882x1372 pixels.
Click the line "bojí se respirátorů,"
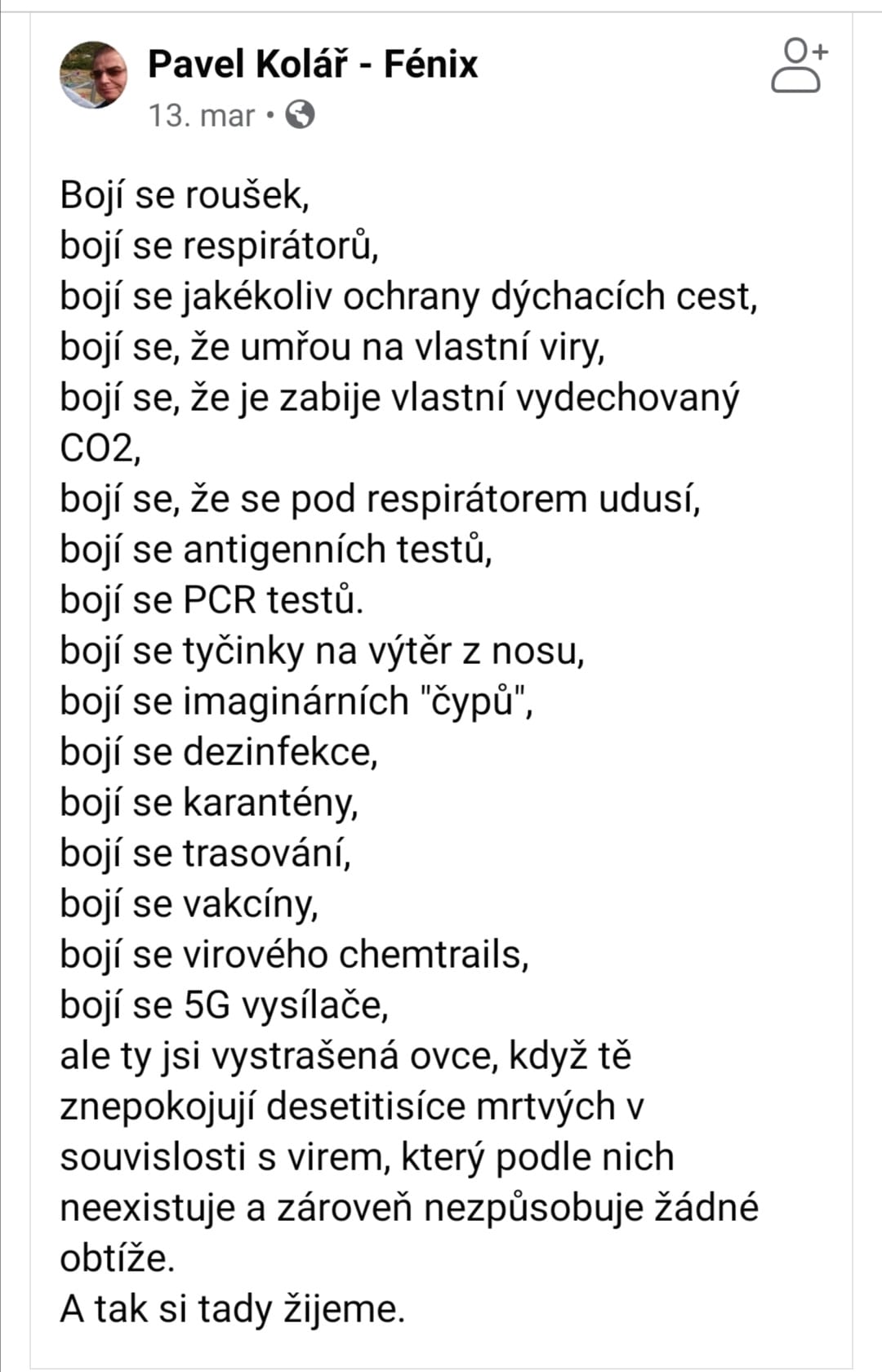[219, 246]
